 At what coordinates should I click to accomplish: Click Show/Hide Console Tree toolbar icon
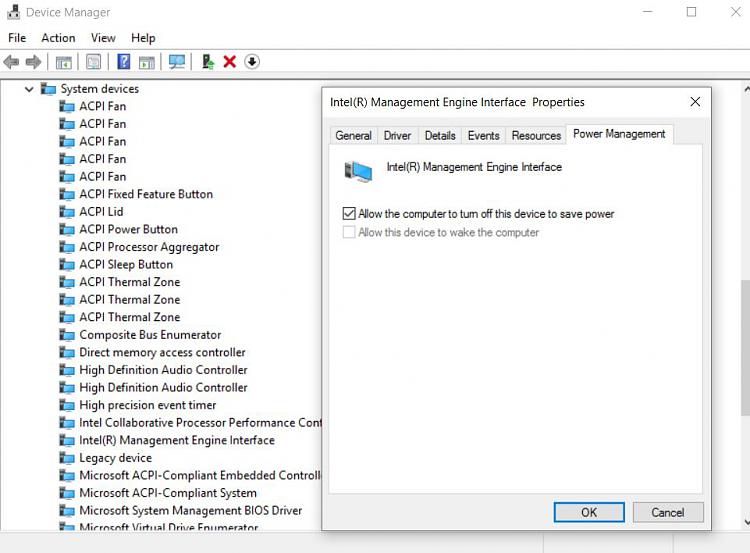click(64, 62)
